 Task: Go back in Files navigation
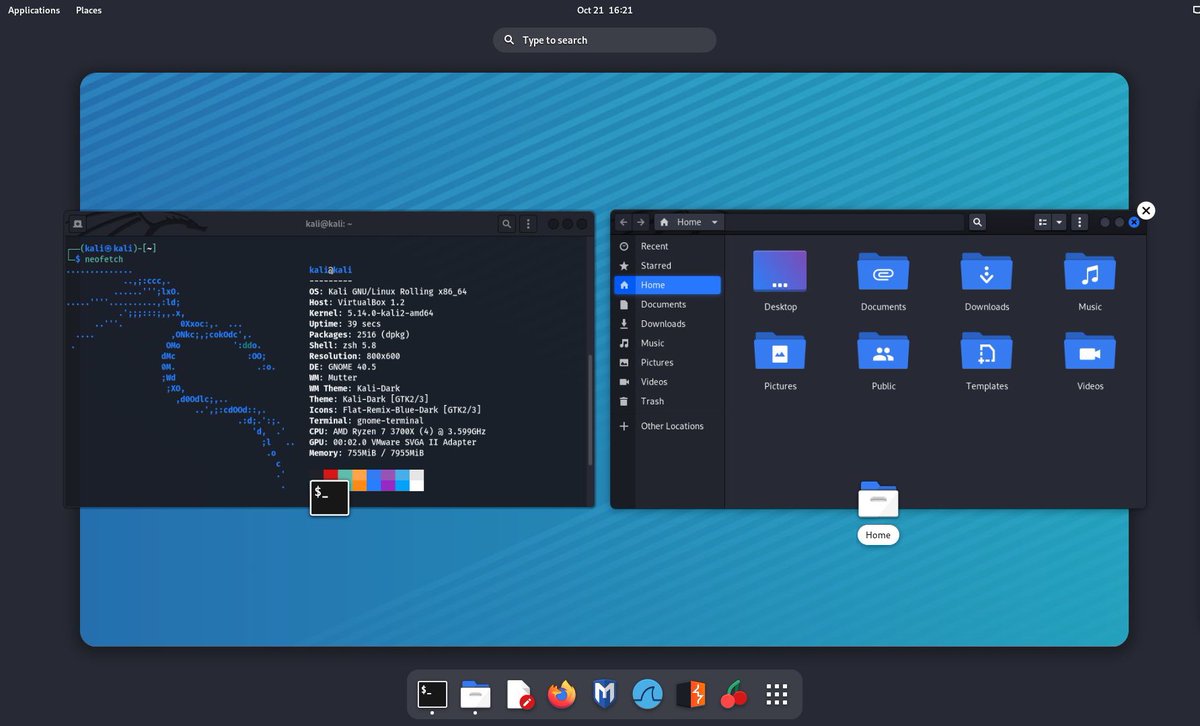click(x=624, y=222)
